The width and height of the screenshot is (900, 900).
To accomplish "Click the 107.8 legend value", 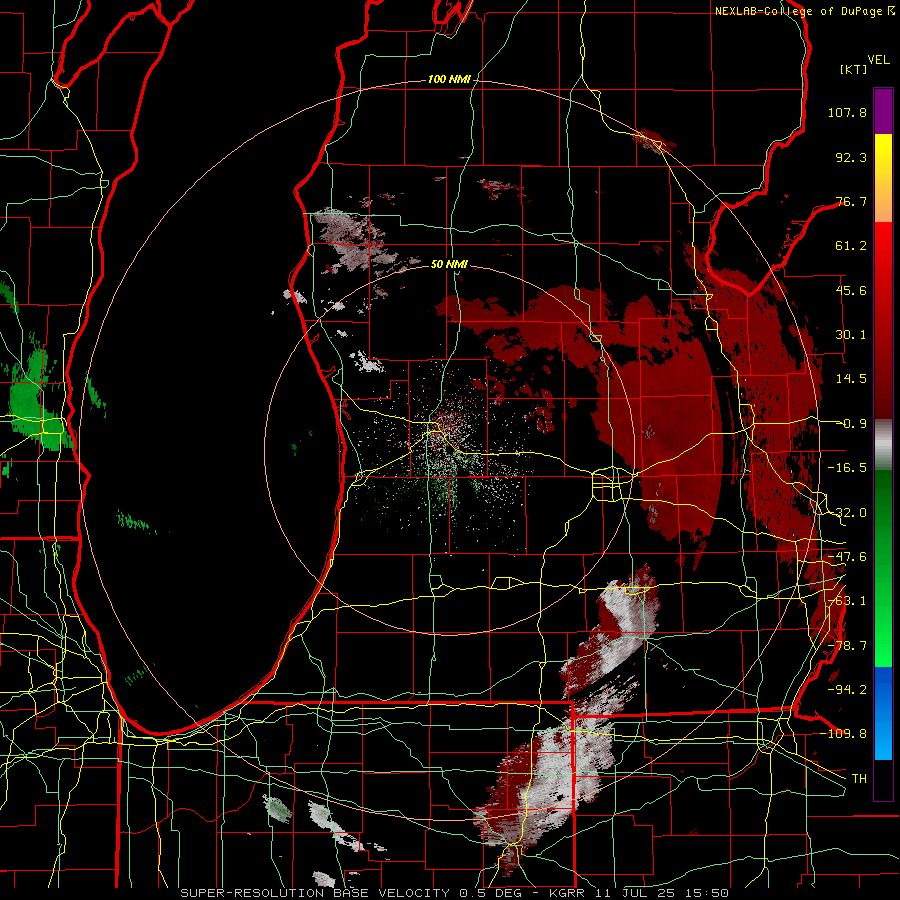I will 847,112.
